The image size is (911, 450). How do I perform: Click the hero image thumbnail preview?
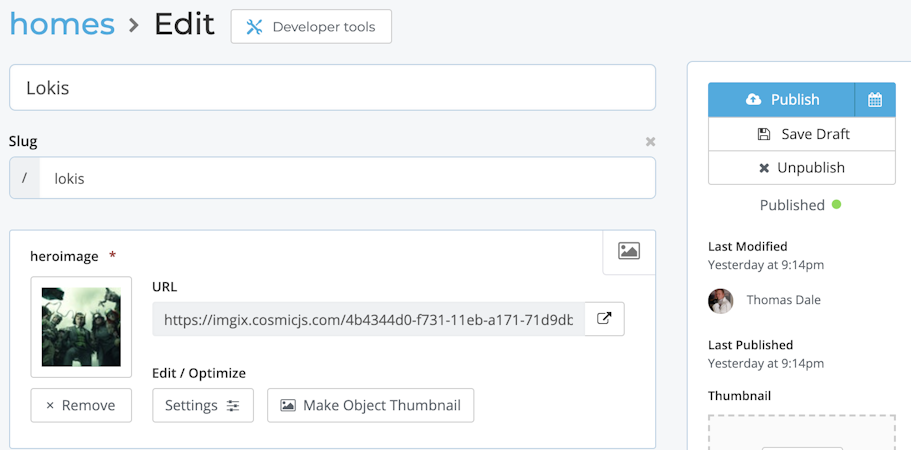(81, 327)
